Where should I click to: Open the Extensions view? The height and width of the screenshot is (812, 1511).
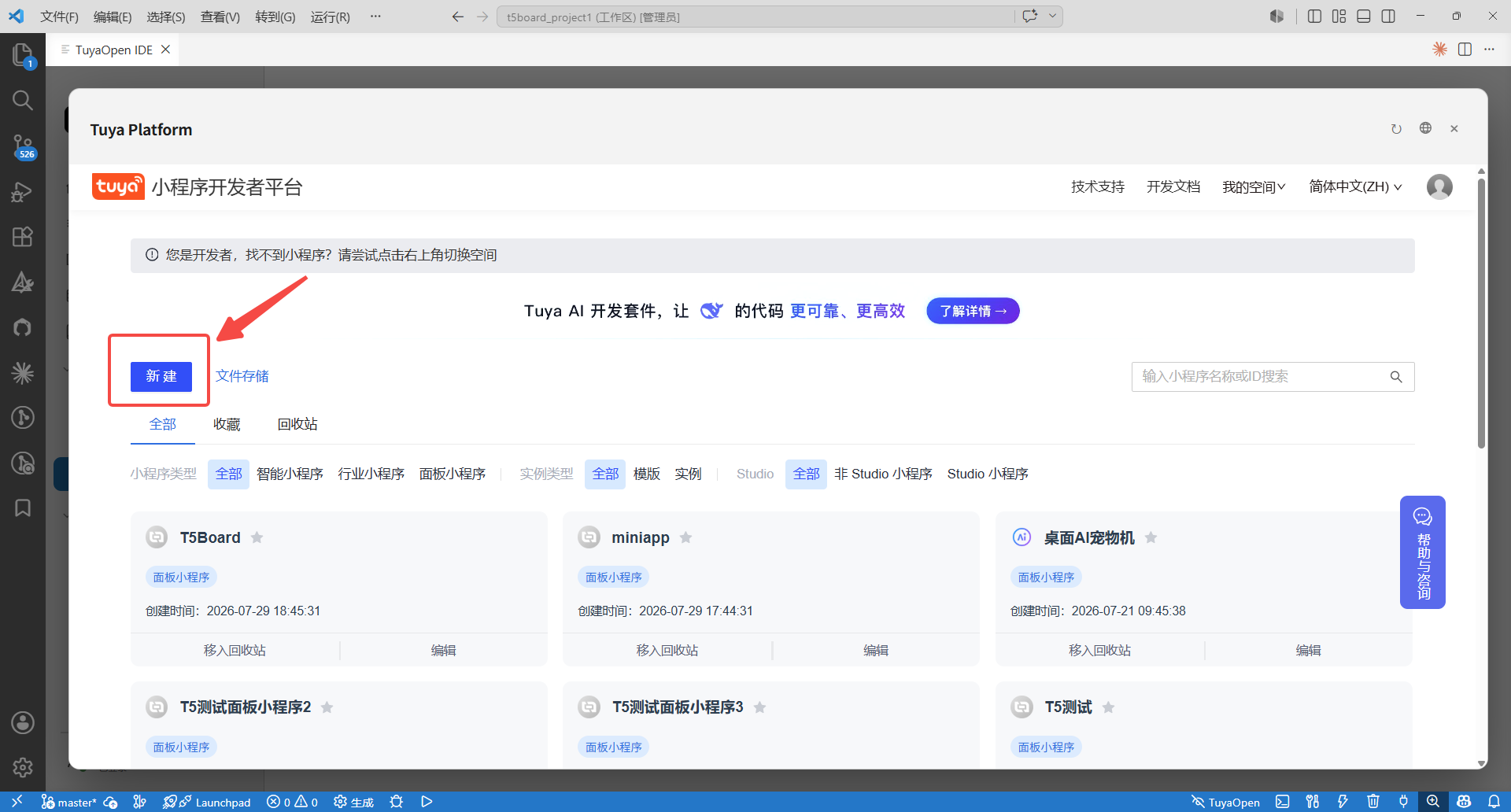click(22, 237)
